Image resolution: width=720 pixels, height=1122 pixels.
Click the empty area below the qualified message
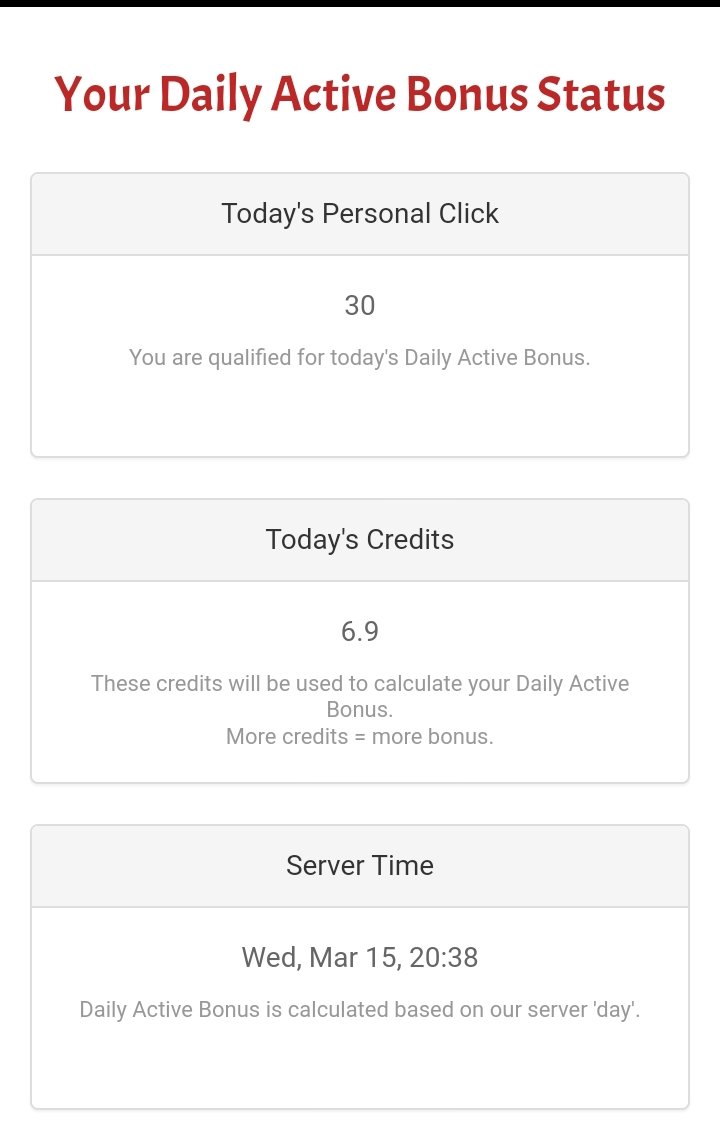[359, 413]
